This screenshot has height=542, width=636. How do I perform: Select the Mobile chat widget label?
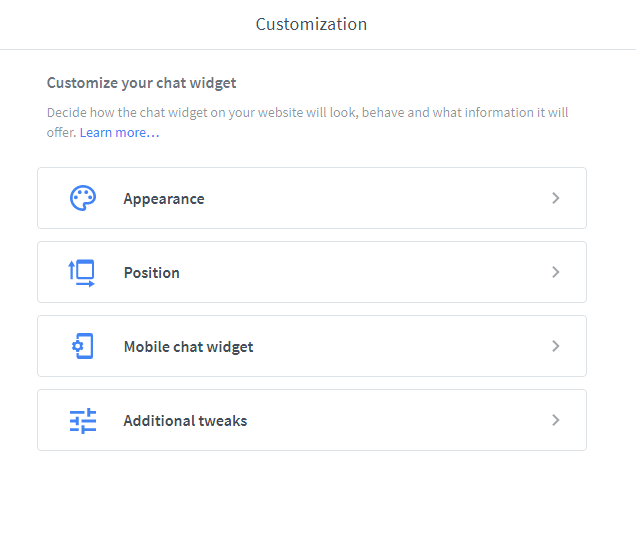pyautogui.click(x=188, y=347)
